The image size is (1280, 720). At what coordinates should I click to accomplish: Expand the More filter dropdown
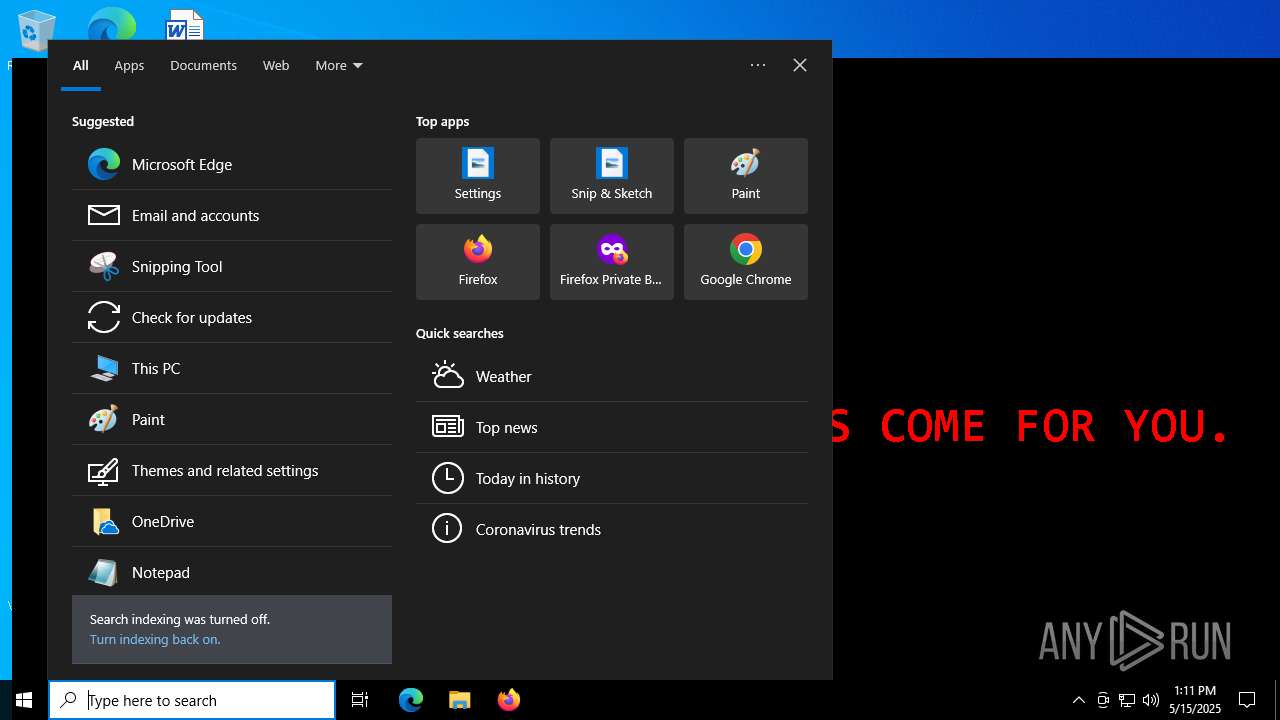coord(339,65)
